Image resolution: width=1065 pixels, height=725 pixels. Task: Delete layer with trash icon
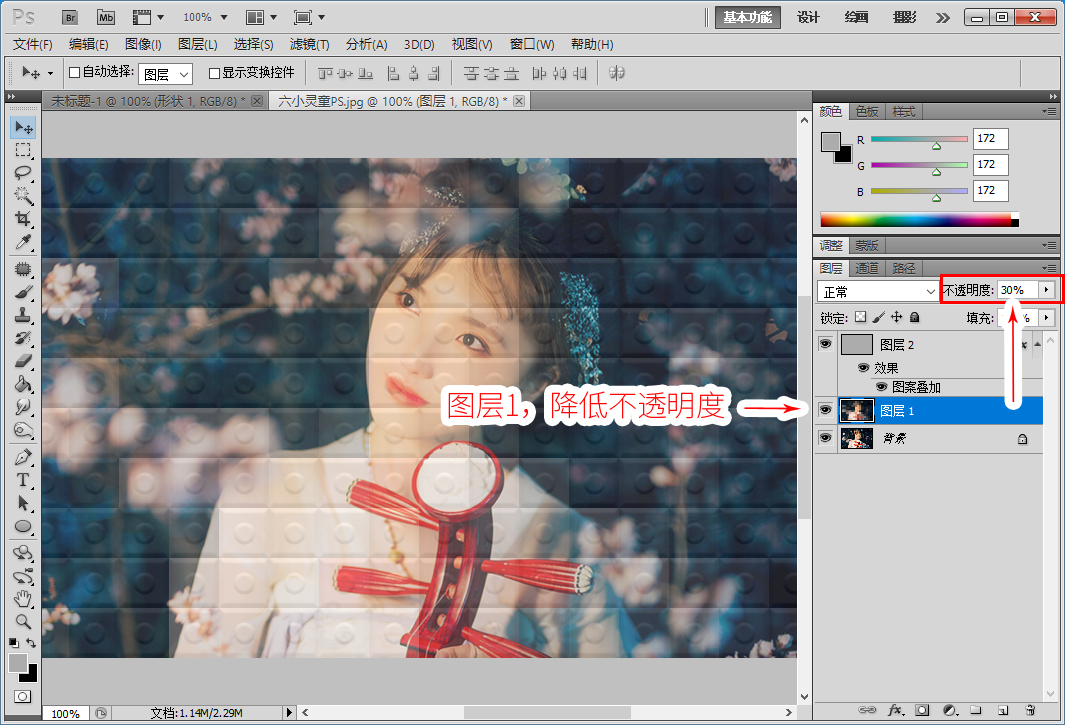click(x=1030, y=710)
